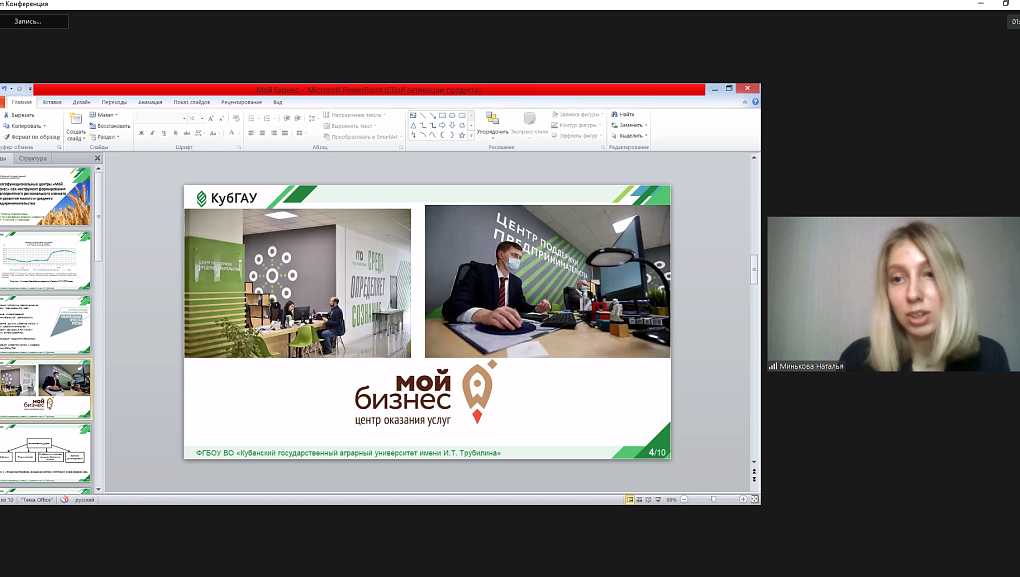Select the rectangle shape
Image resolution: width=1020 pixels, height=577 pixels.
[x=442, y=116]
